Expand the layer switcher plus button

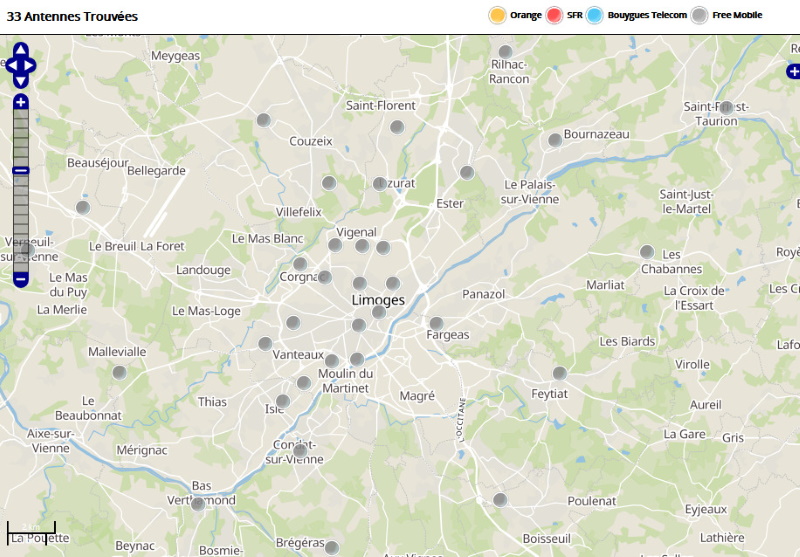tap(793, 71)
